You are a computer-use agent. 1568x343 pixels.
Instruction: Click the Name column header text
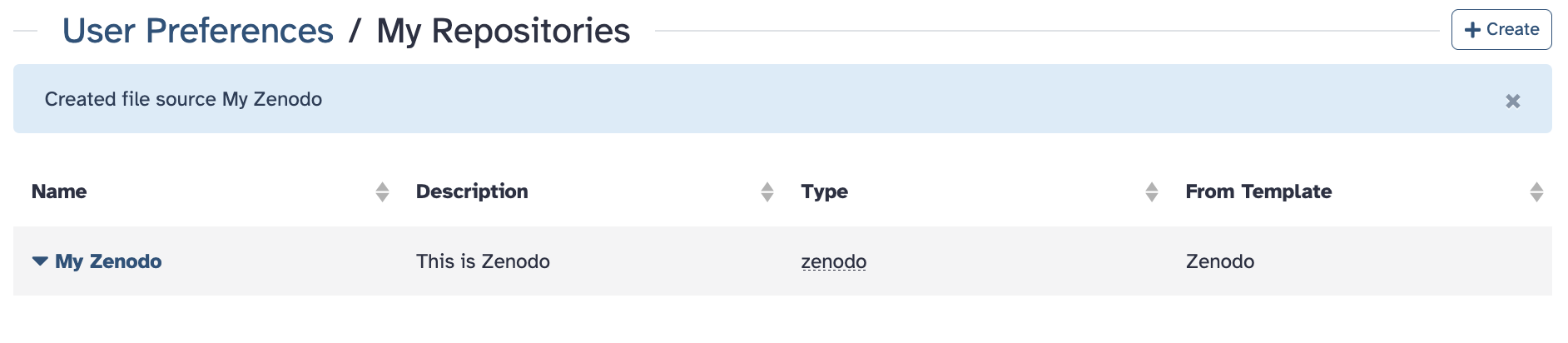[59, 191]
